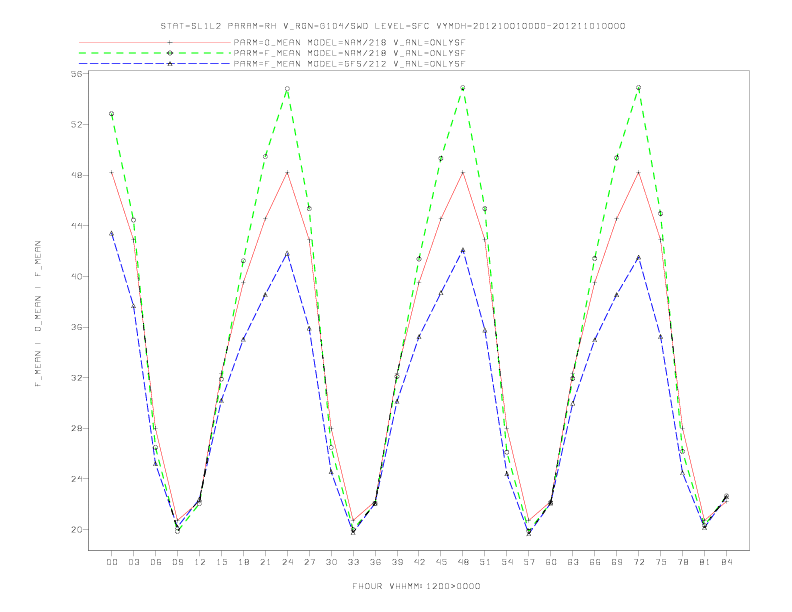Click x-axis hour label 54
The width and height of the screenshot is (792, 612).
point(507,562)
